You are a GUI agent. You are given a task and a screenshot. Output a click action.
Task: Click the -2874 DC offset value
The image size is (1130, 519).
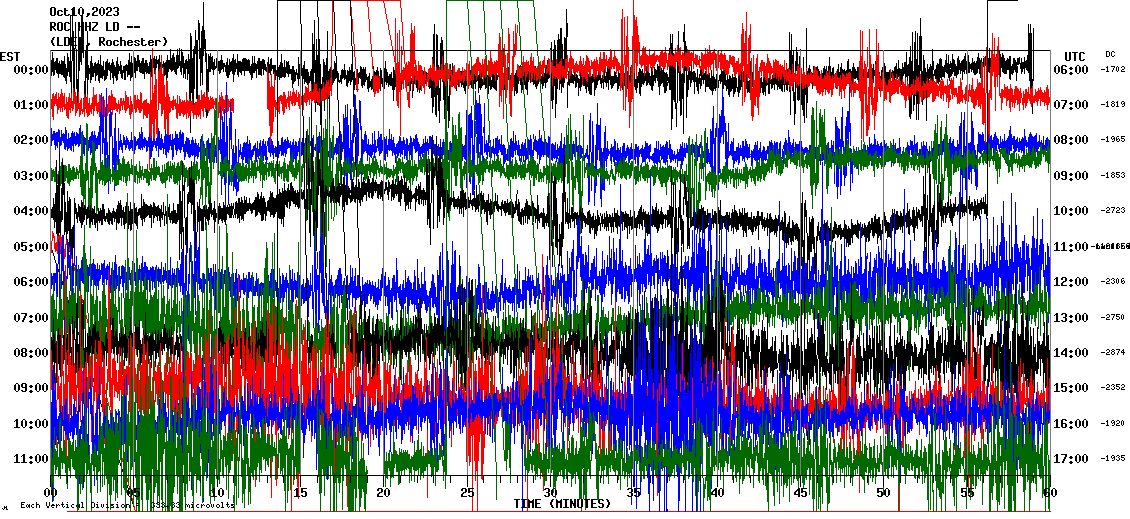(x=1113, y=353)
